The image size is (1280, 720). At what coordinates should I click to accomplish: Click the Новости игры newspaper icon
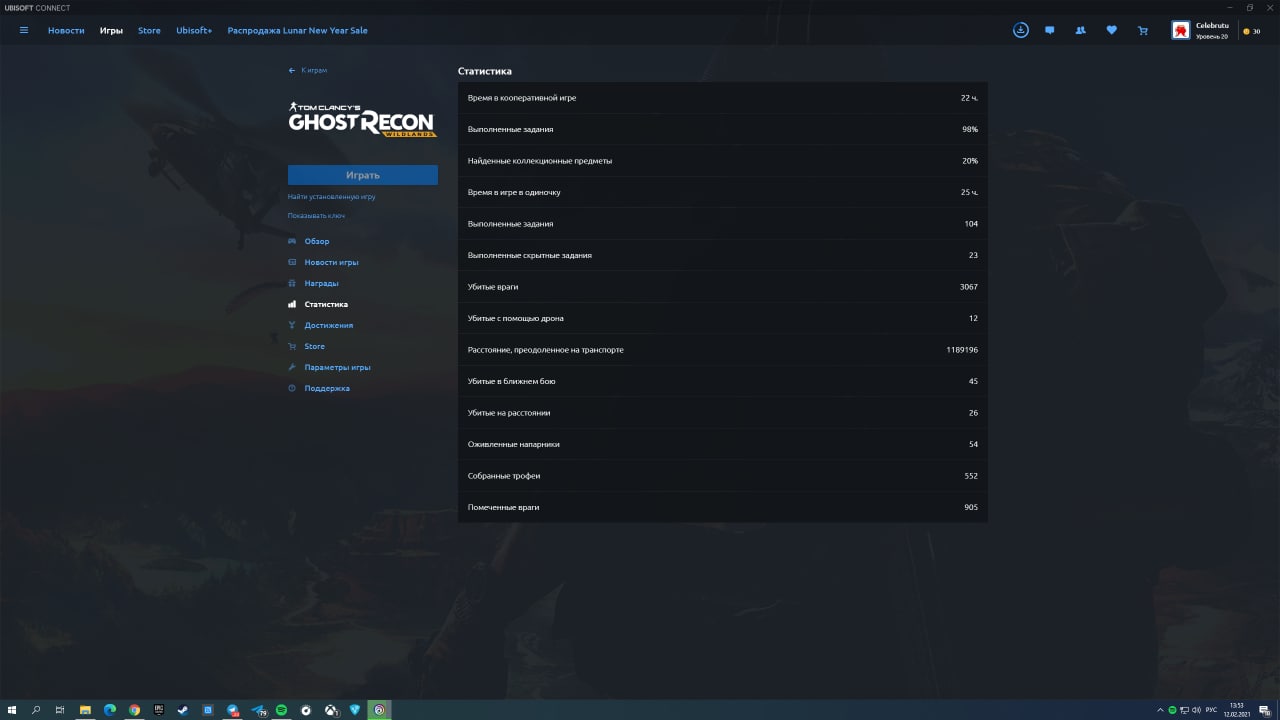point(292,262)
